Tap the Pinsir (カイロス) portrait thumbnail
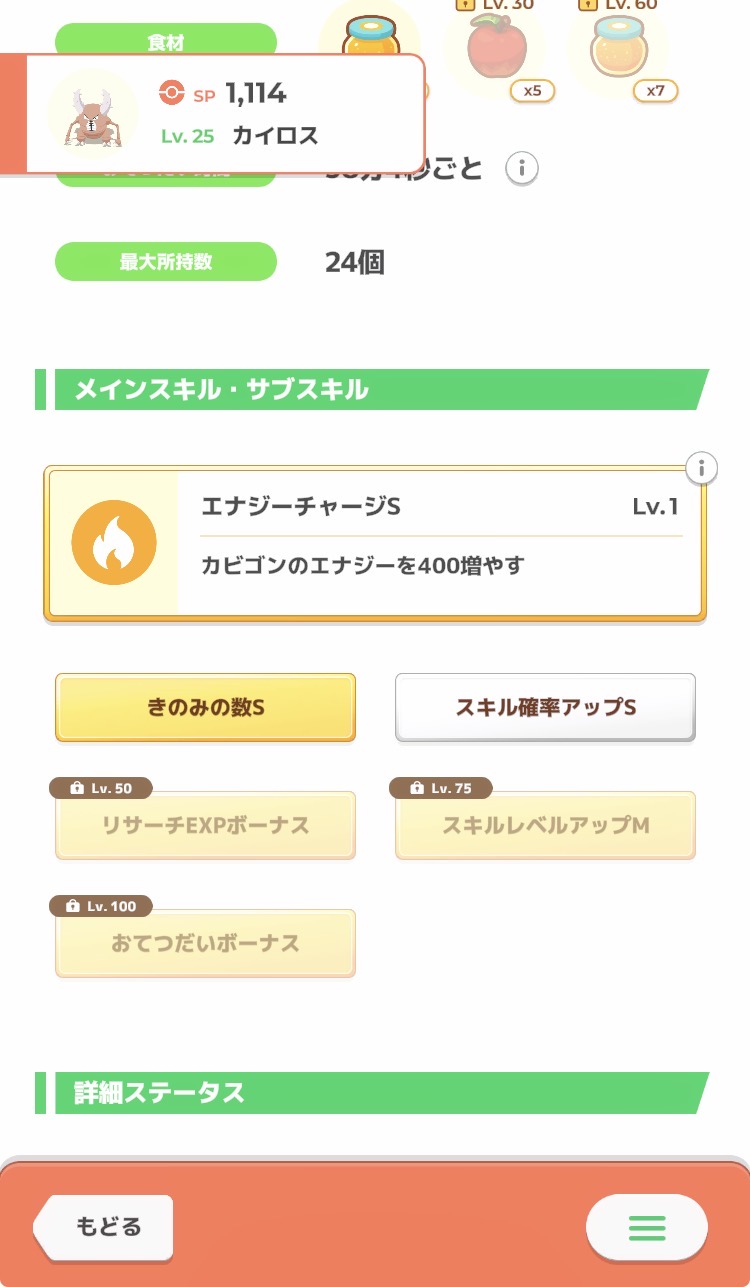 92,113
